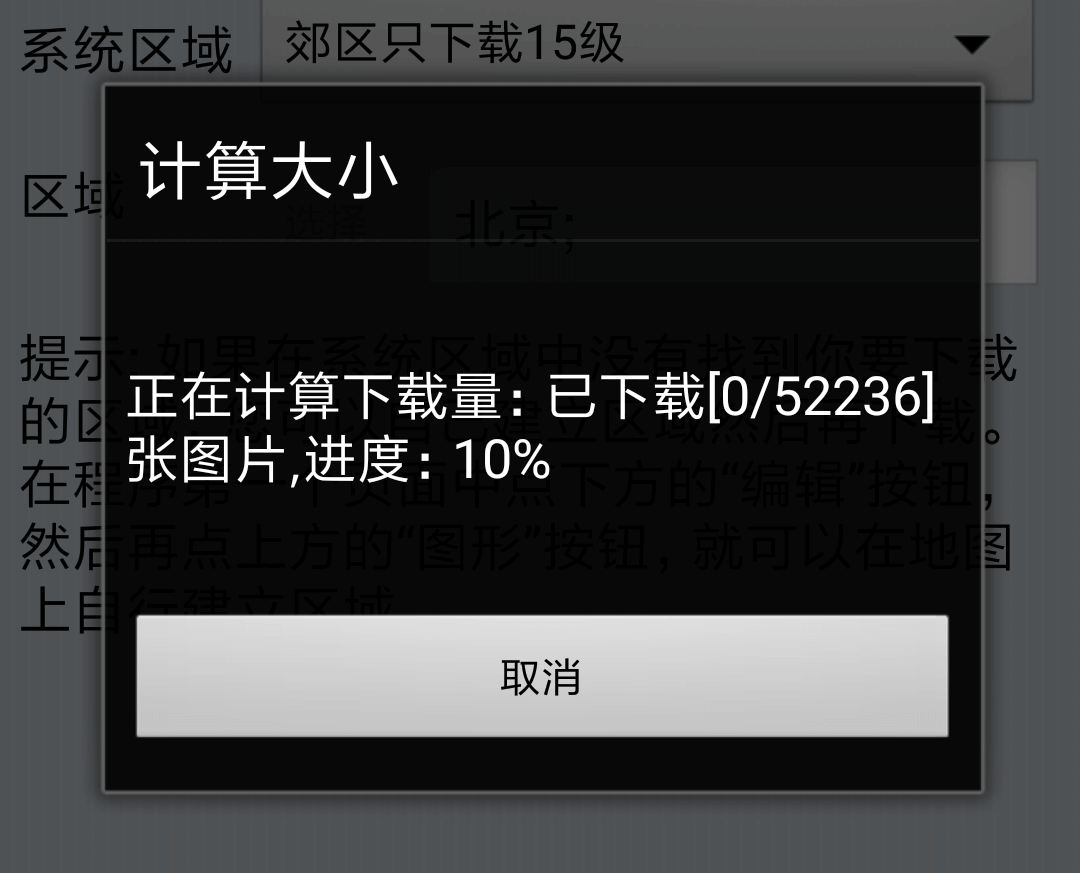The width and height of the screenshot is (1080, 873).
Task: Open the dropdown arrow beside 郊区只下载15级
Action: point(973,45)
